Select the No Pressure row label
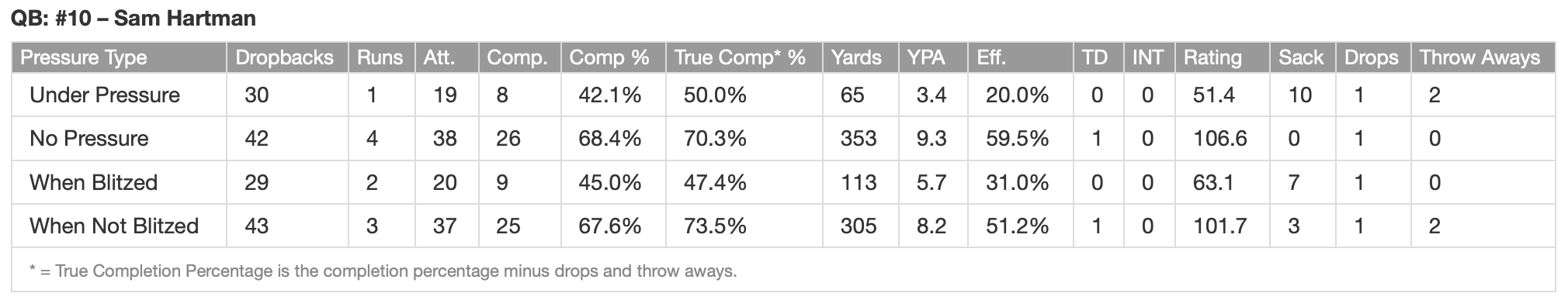1568x307 pixels. click(89, 139)
